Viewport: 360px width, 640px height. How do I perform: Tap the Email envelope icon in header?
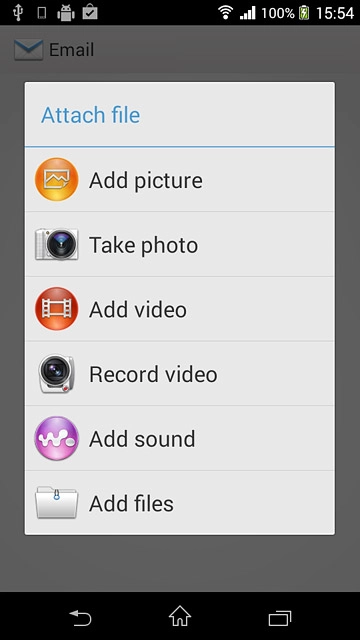click(29, 50)
